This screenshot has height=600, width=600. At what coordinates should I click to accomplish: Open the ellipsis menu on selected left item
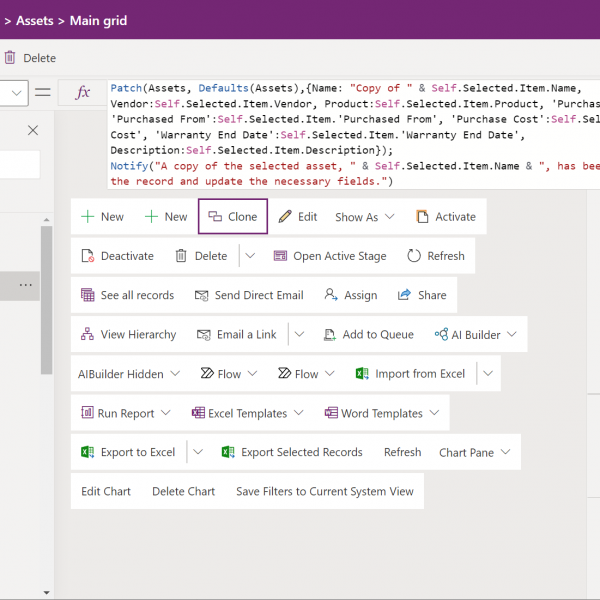[26, 285]
